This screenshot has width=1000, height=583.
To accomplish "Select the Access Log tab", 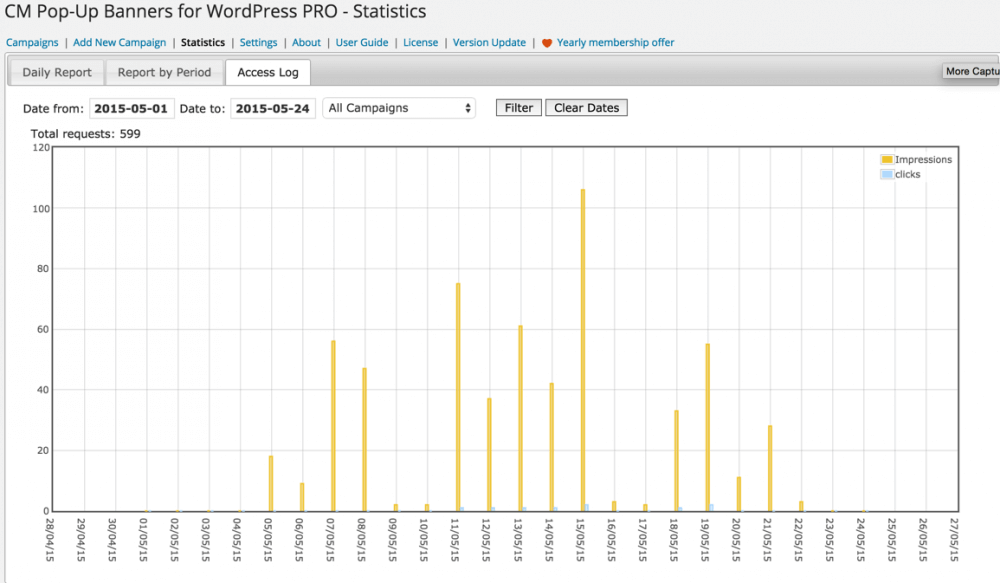I will coord(268,73).
